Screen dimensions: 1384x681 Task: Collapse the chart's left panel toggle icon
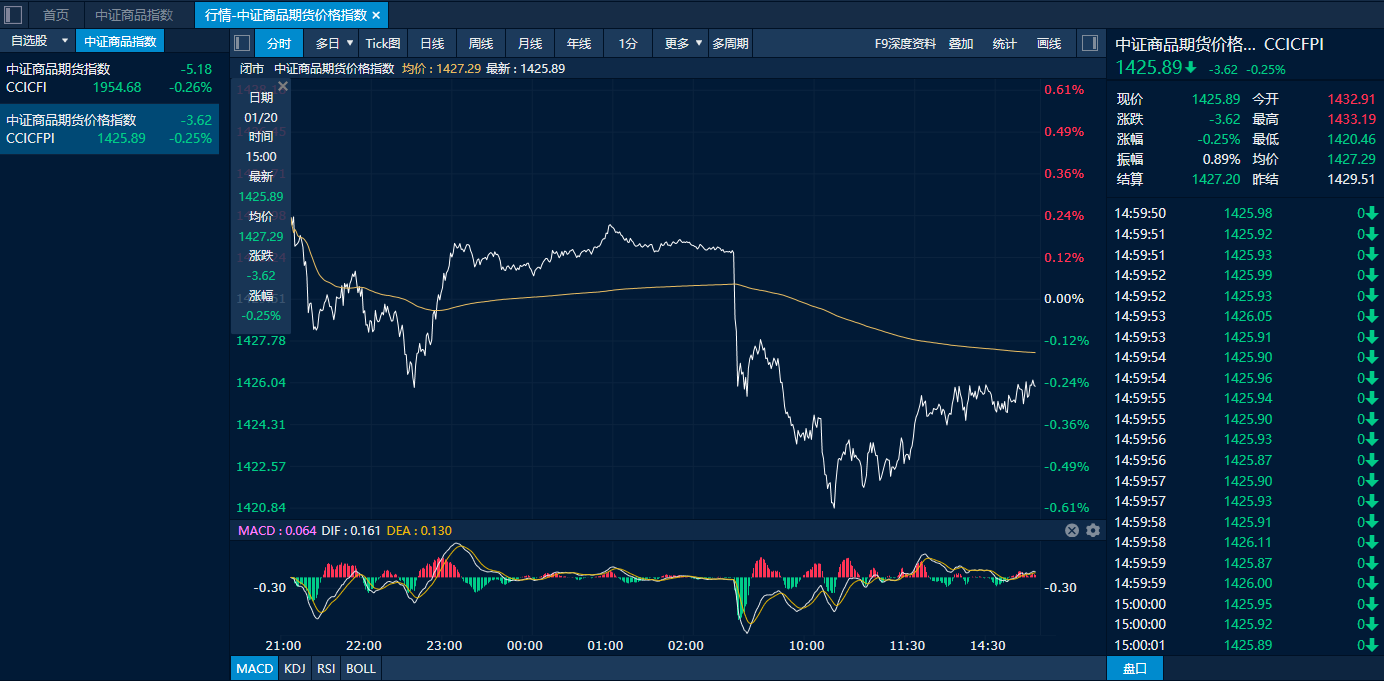point(242,43)
